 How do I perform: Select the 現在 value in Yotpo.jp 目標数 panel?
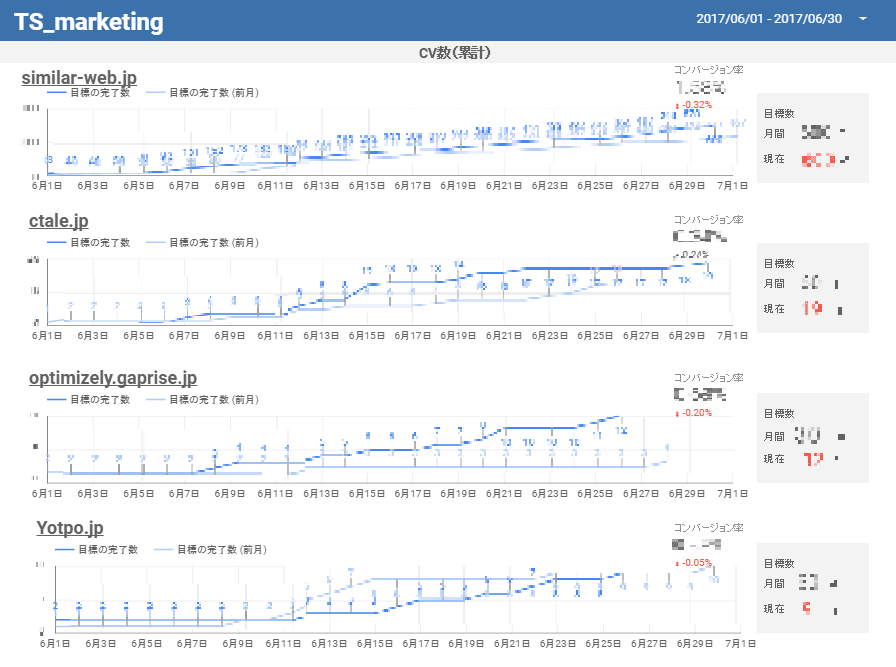tap(812, 608)
